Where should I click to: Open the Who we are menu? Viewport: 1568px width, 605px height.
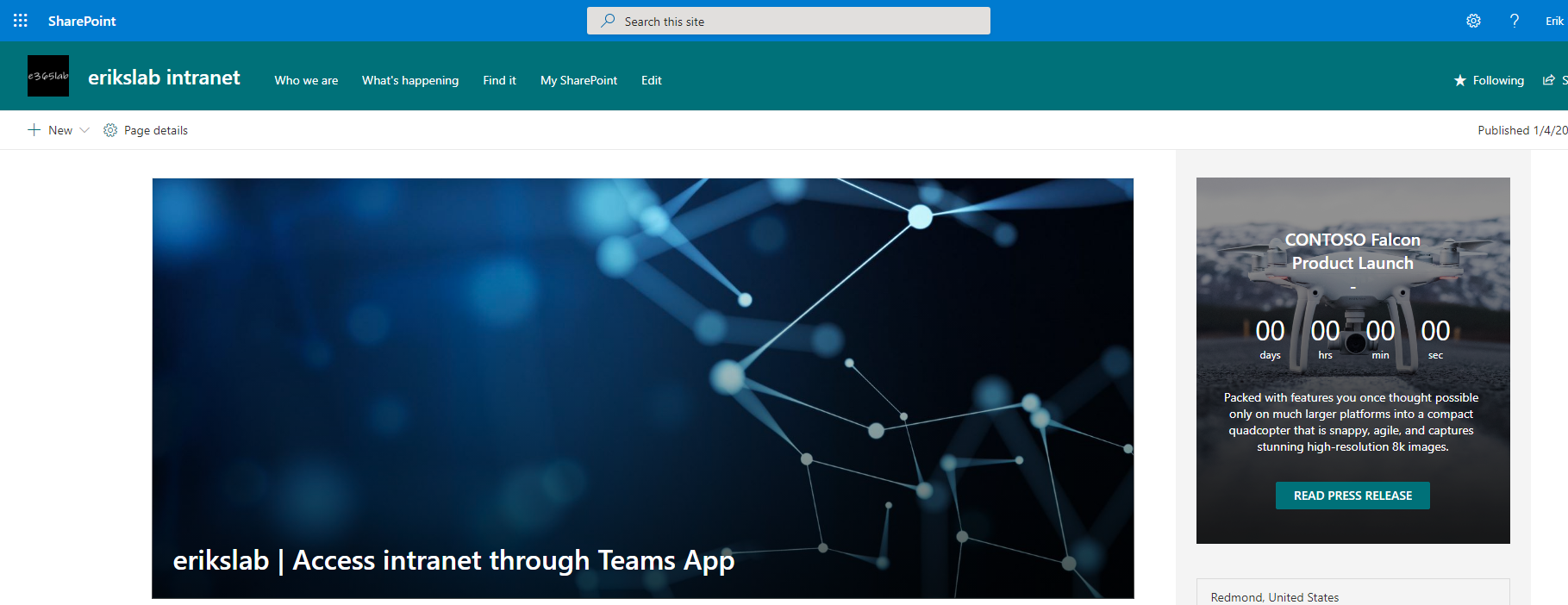click(x=306, y=80)
